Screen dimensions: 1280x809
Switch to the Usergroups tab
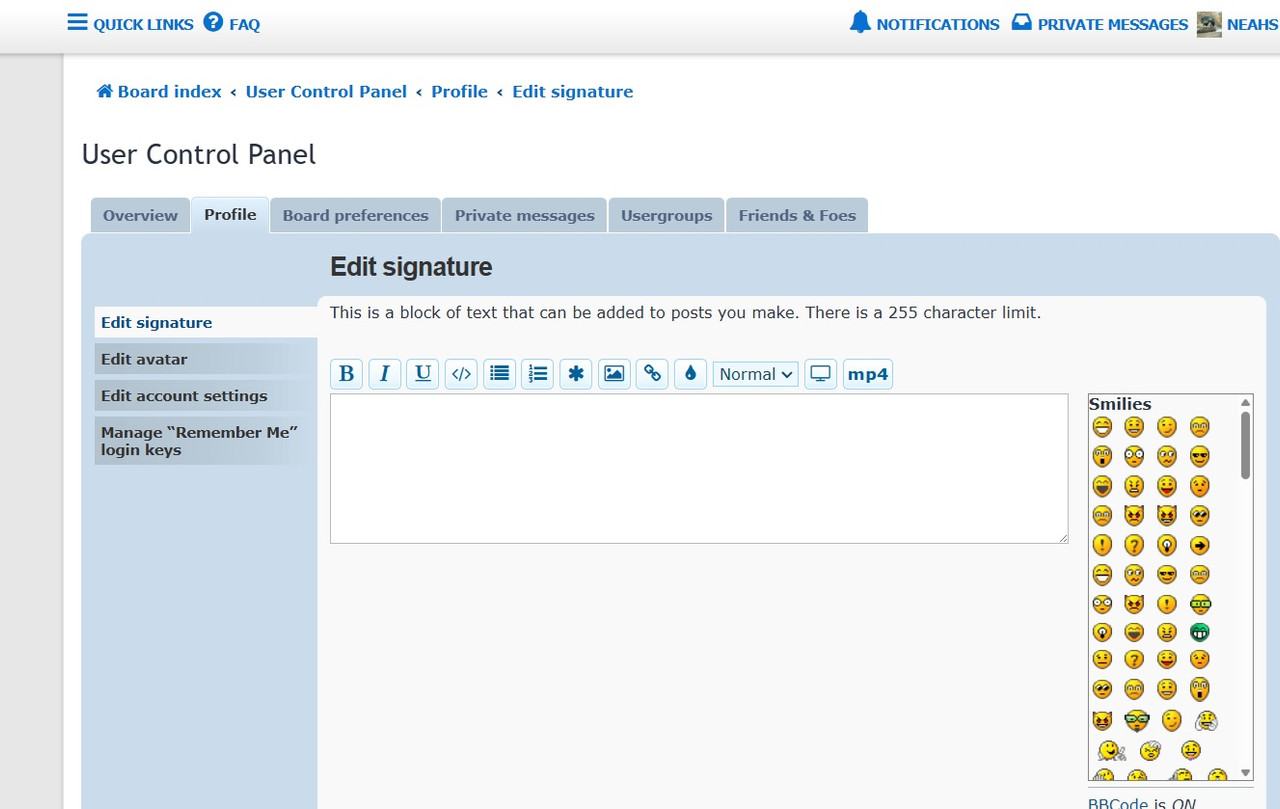667,215
